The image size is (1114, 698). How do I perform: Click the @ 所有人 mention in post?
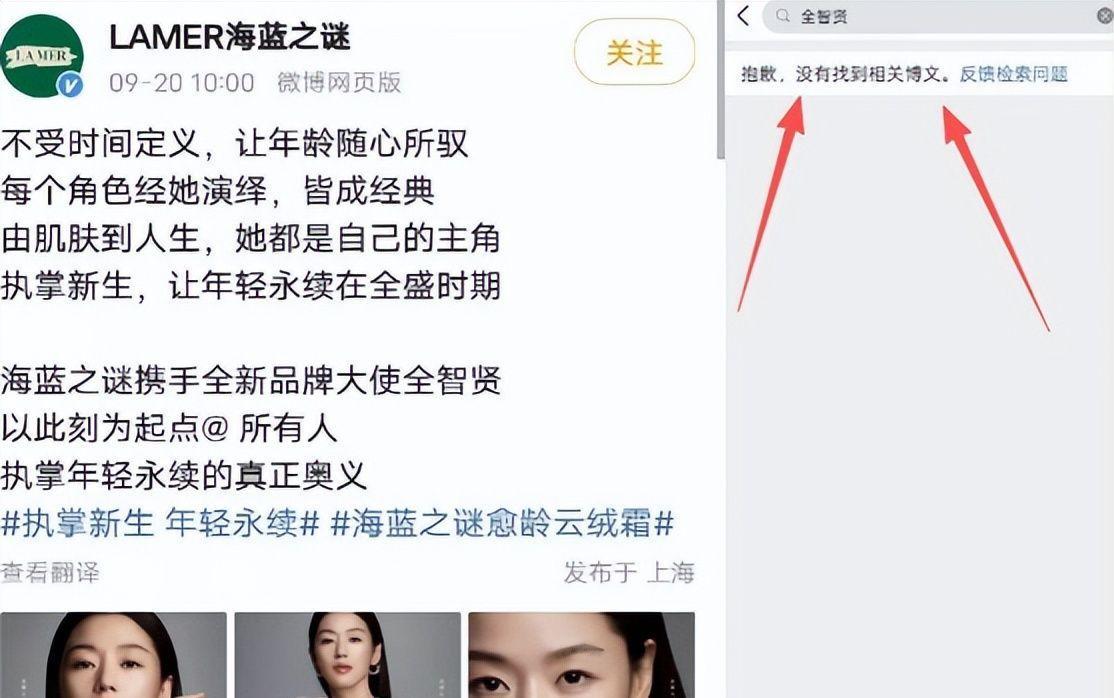tap(269, 429)
